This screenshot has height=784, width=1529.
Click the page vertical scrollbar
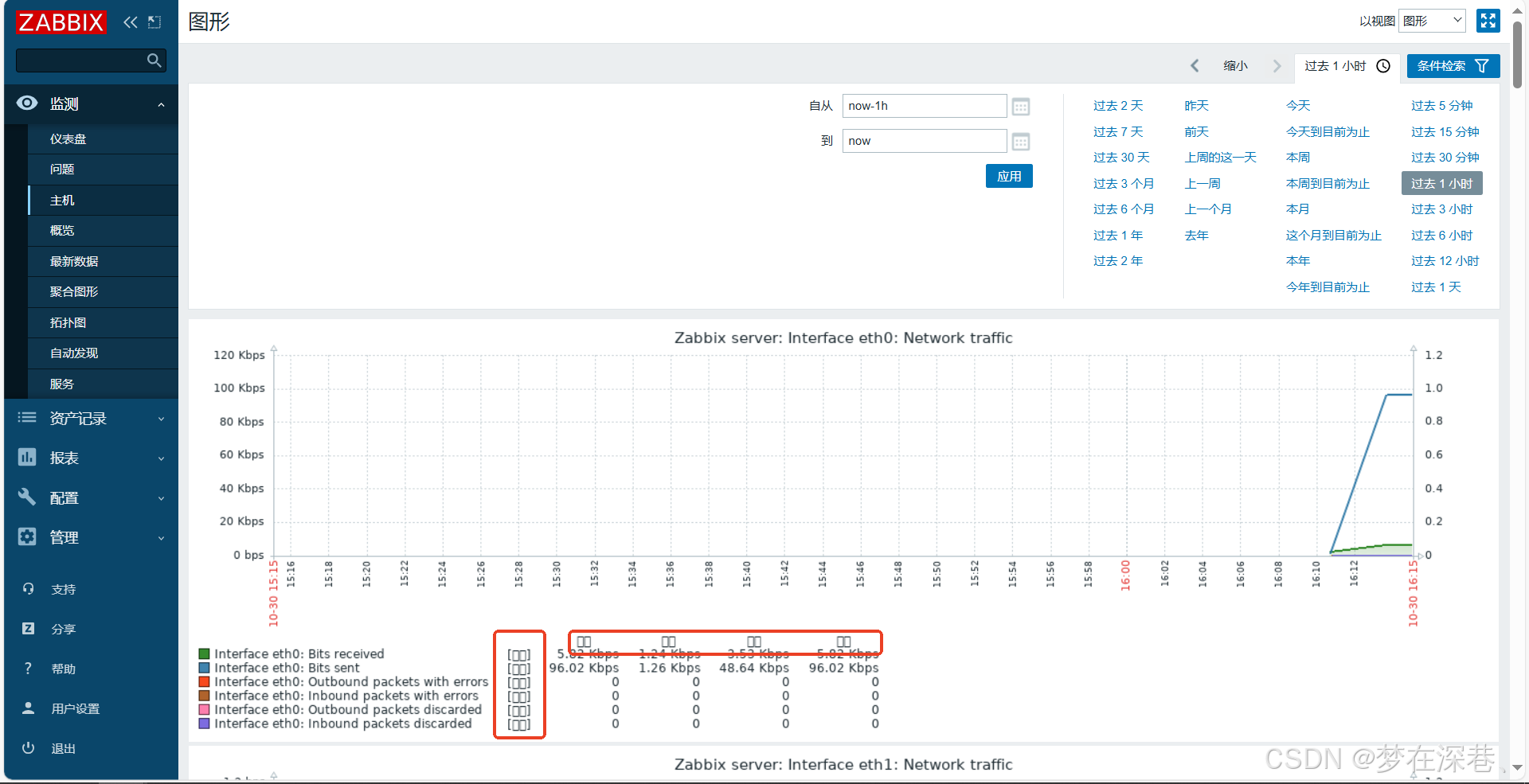click(x=1518, y=56)
